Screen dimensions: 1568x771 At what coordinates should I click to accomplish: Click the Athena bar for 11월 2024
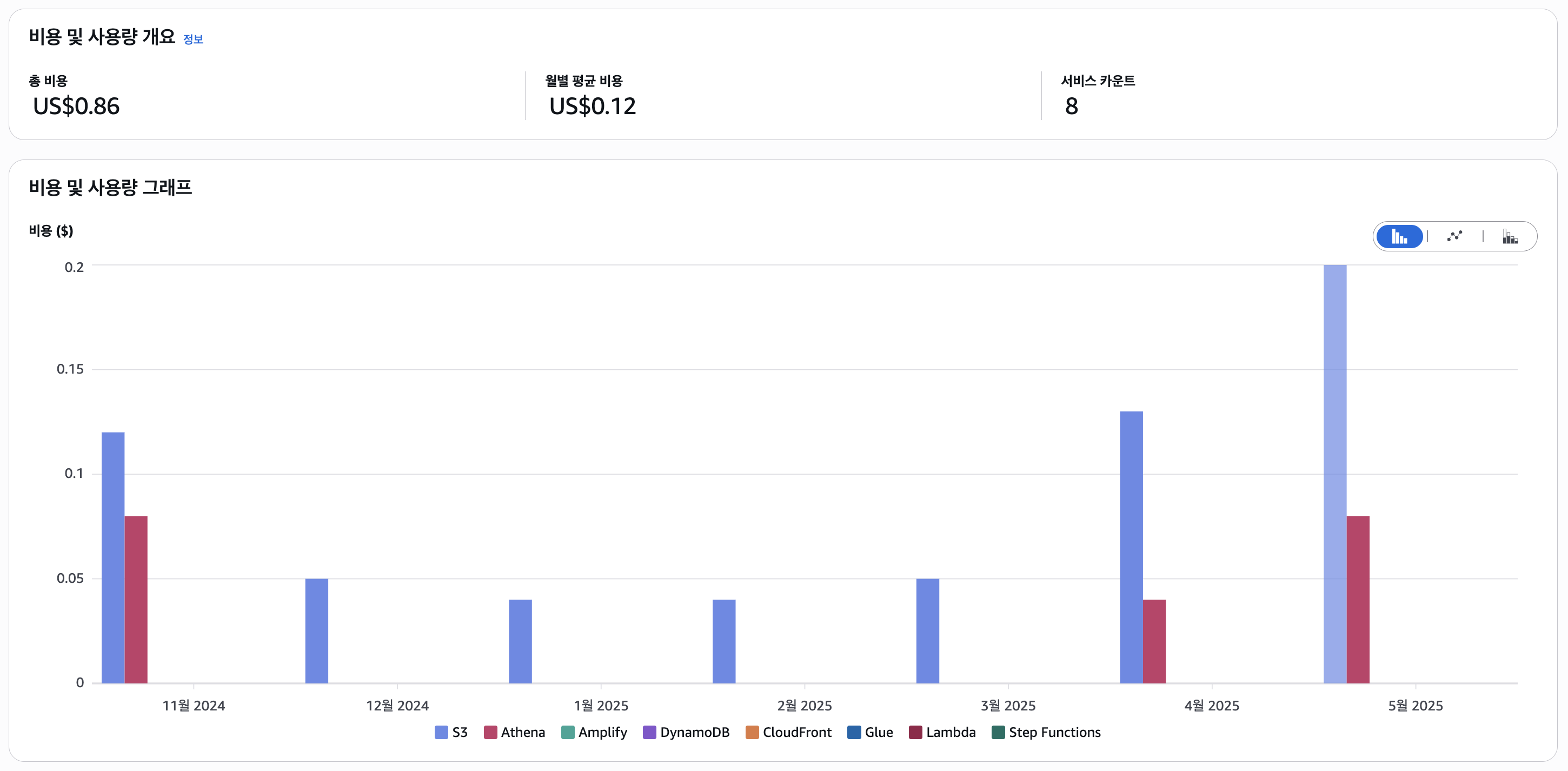click(136, 600)
